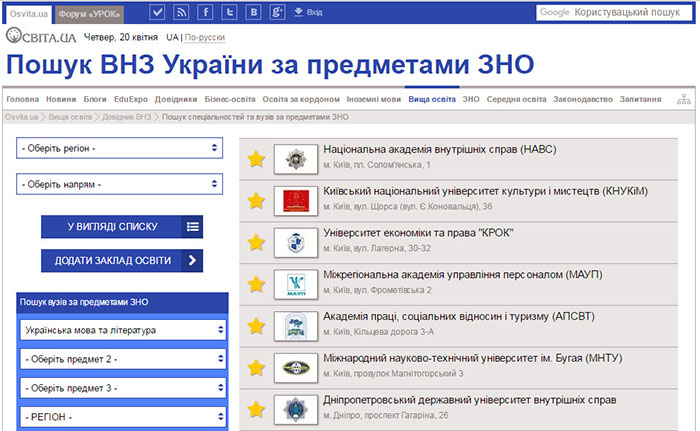This screenshot has width=700, height=431.
Task: Open the VKontakte icon in top bar
Action: tap(253, 12)
